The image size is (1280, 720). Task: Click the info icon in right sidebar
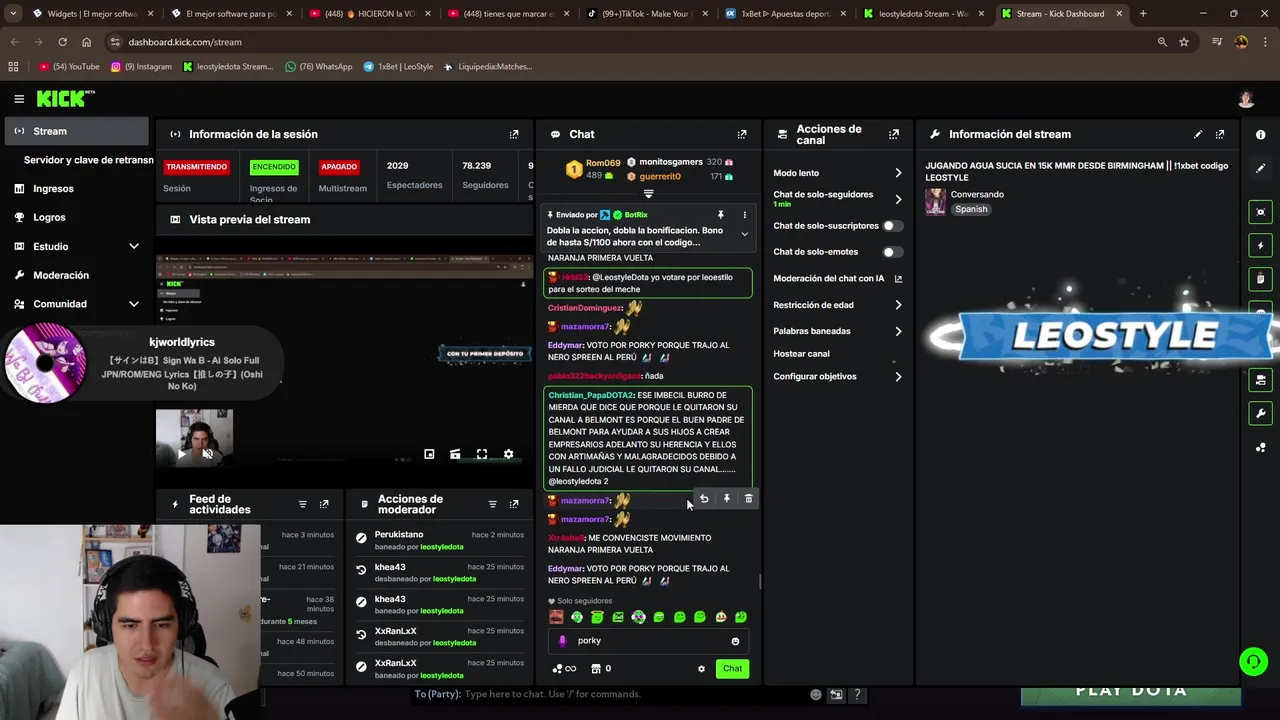(x=1260, y=135)
